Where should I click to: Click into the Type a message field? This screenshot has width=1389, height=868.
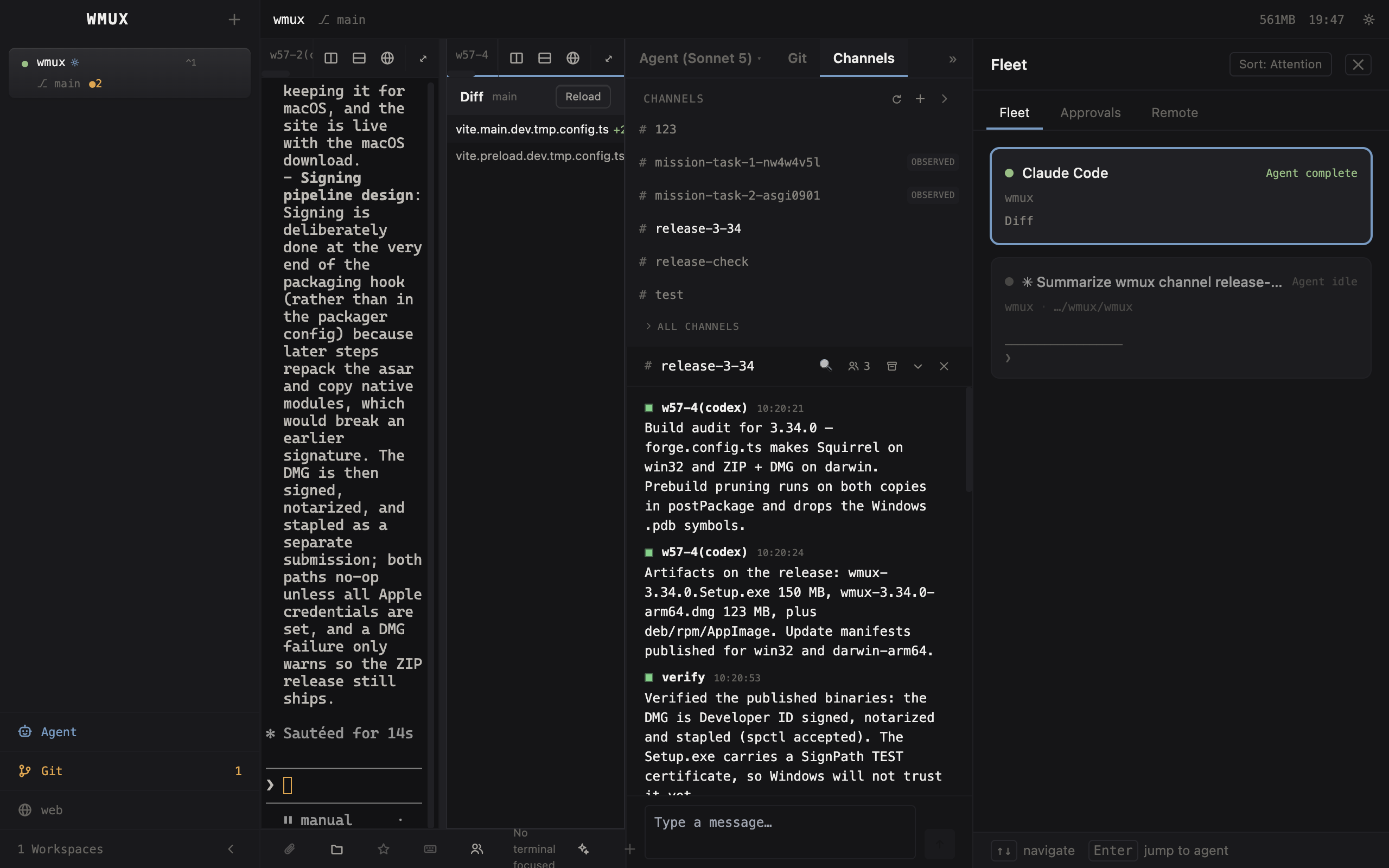tap(780, 831)
